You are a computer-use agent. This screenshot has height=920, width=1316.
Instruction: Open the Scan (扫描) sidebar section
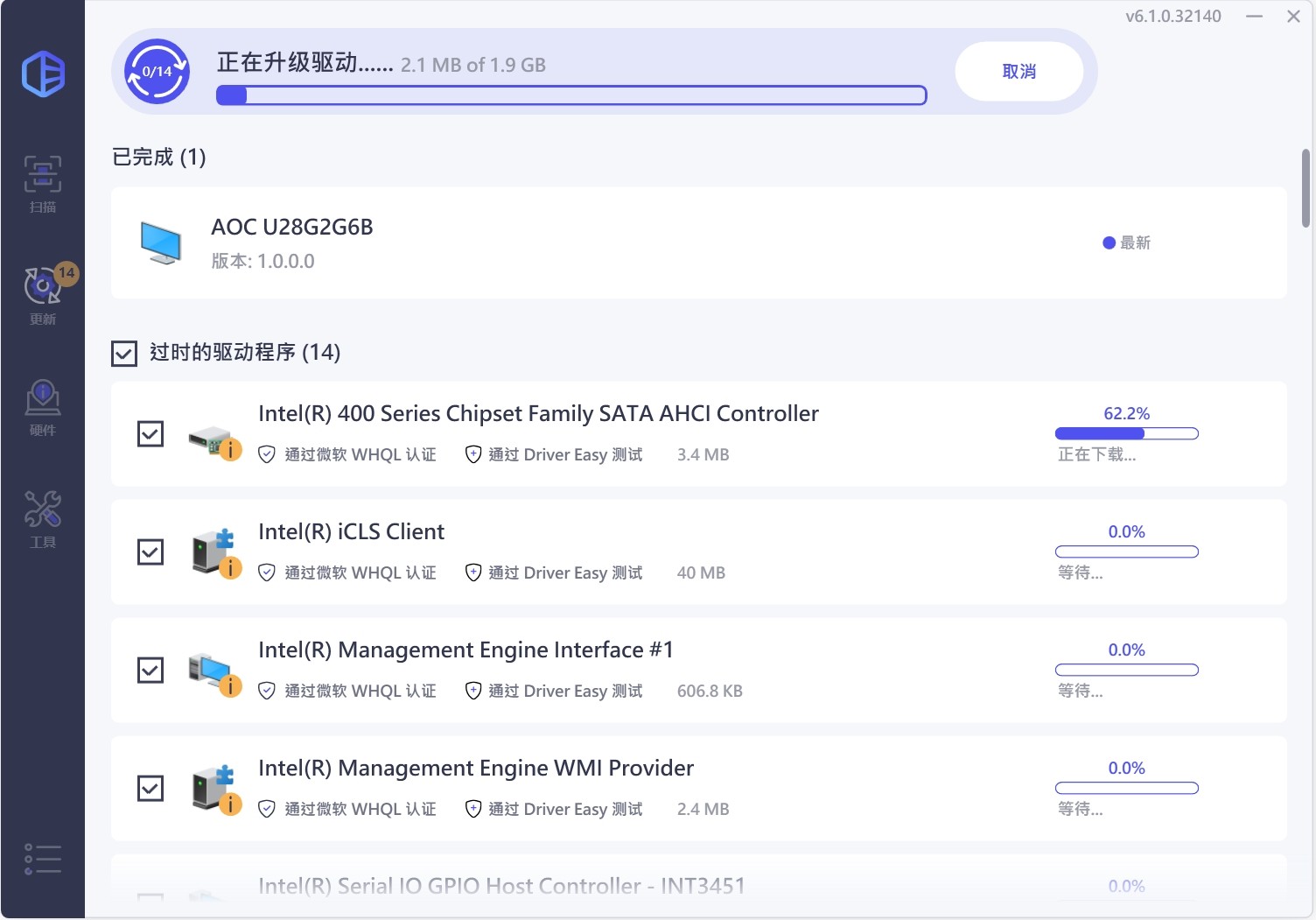click(x=43, y=184)
